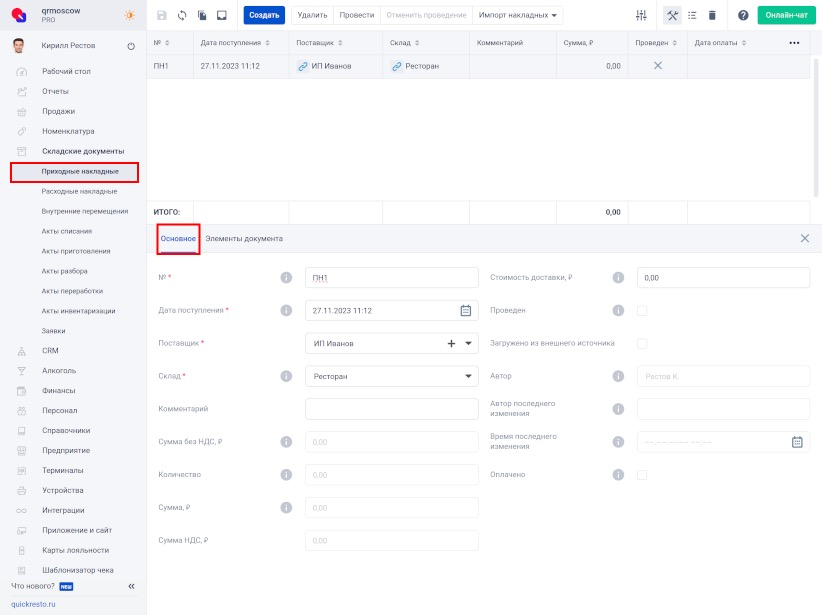This screenshot has width=822, height=615.
Task: Open the filter sliders settings icon
Action: point(641,15)
